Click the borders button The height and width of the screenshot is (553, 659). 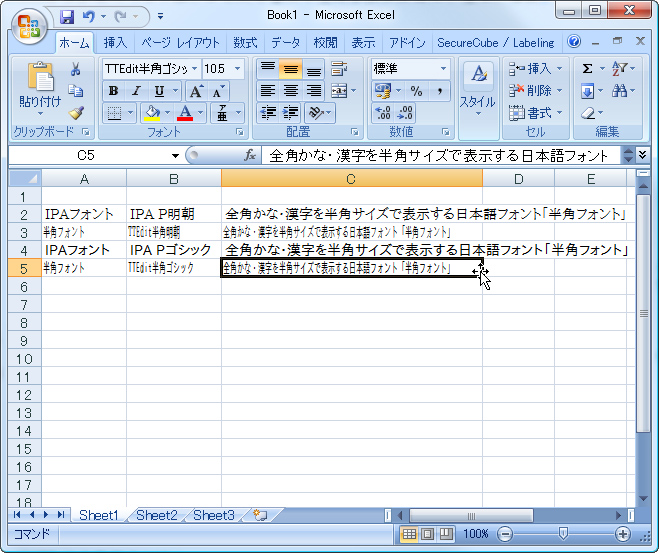[114, 113]
